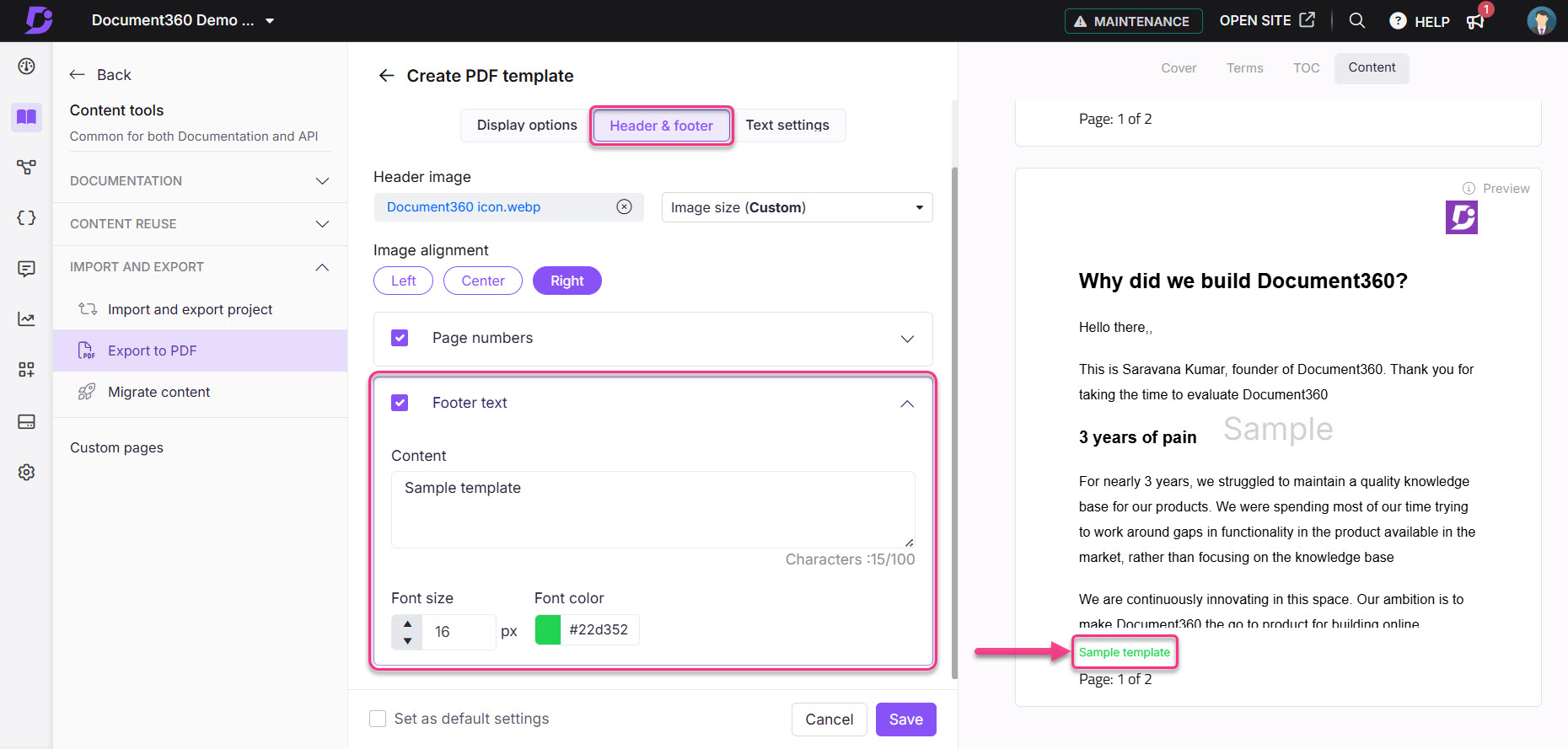Click the Import and export project icon

(87, 309)
